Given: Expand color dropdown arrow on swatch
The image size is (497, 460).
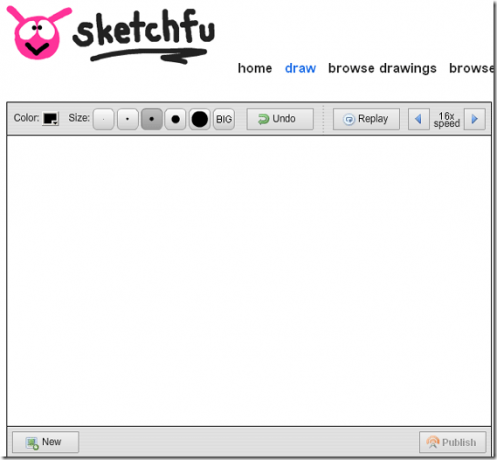Looking at the screenshot, I should (56, 123).
